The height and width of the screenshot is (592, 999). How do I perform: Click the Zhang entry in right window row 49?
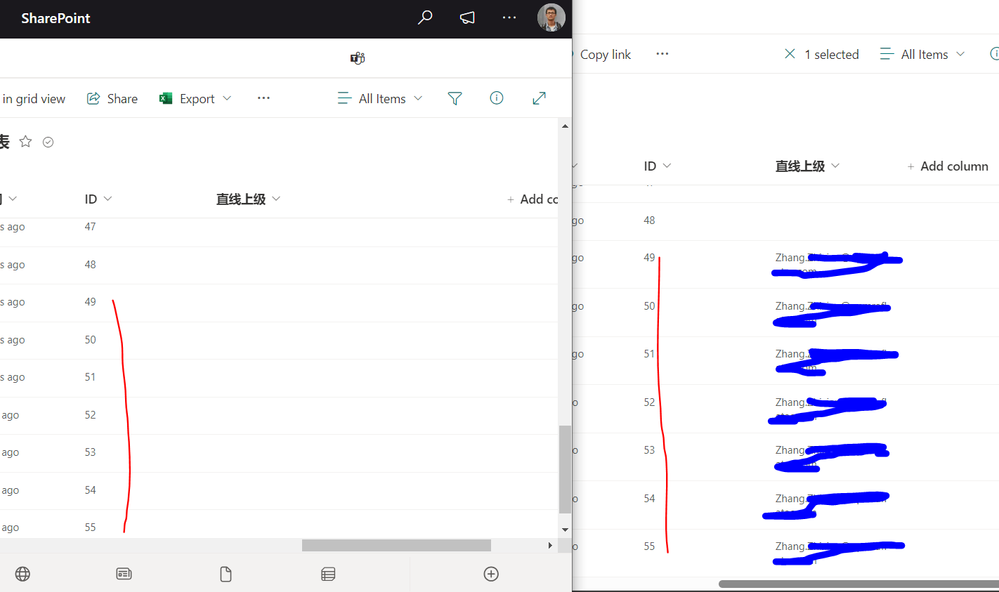click(838, 264)
